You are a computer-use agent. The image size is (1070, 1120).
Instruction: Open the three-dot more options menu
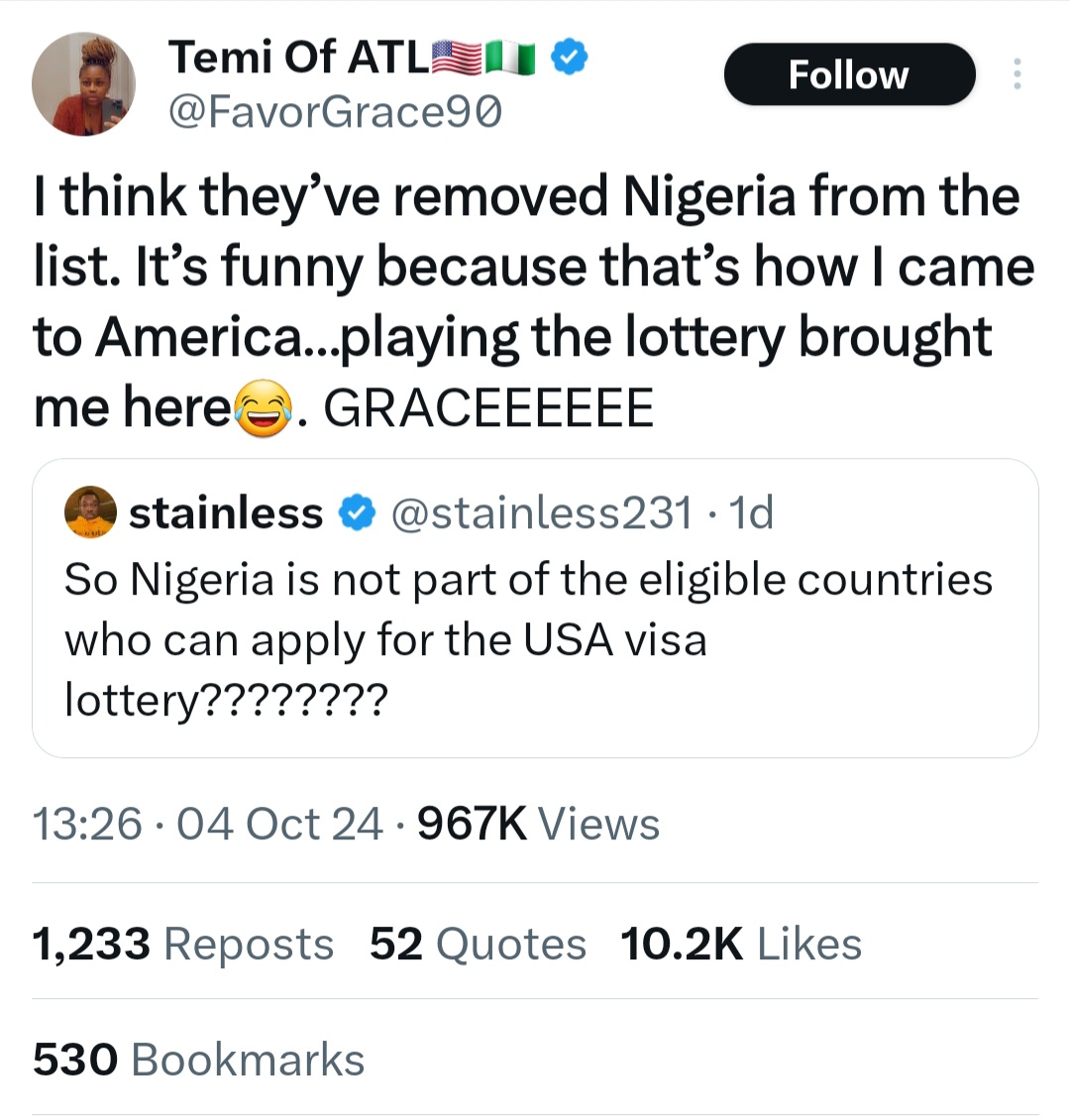[1017, 74]
